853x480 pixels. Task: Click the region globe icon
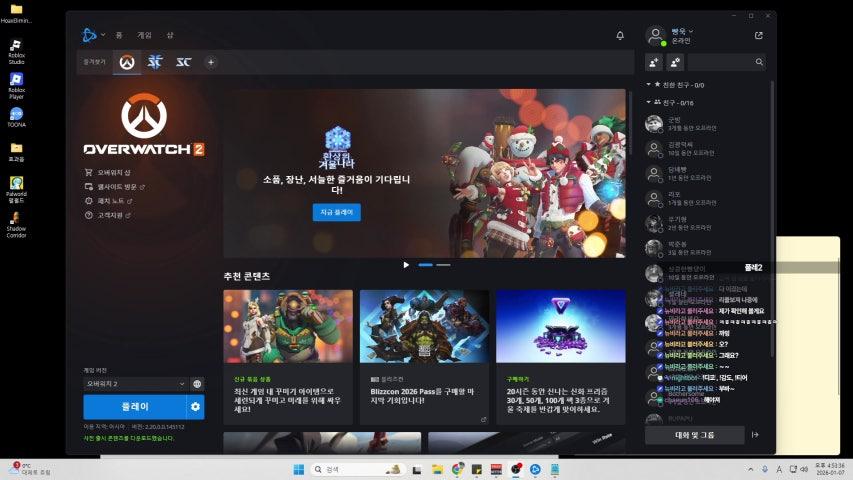coord(197,383)
